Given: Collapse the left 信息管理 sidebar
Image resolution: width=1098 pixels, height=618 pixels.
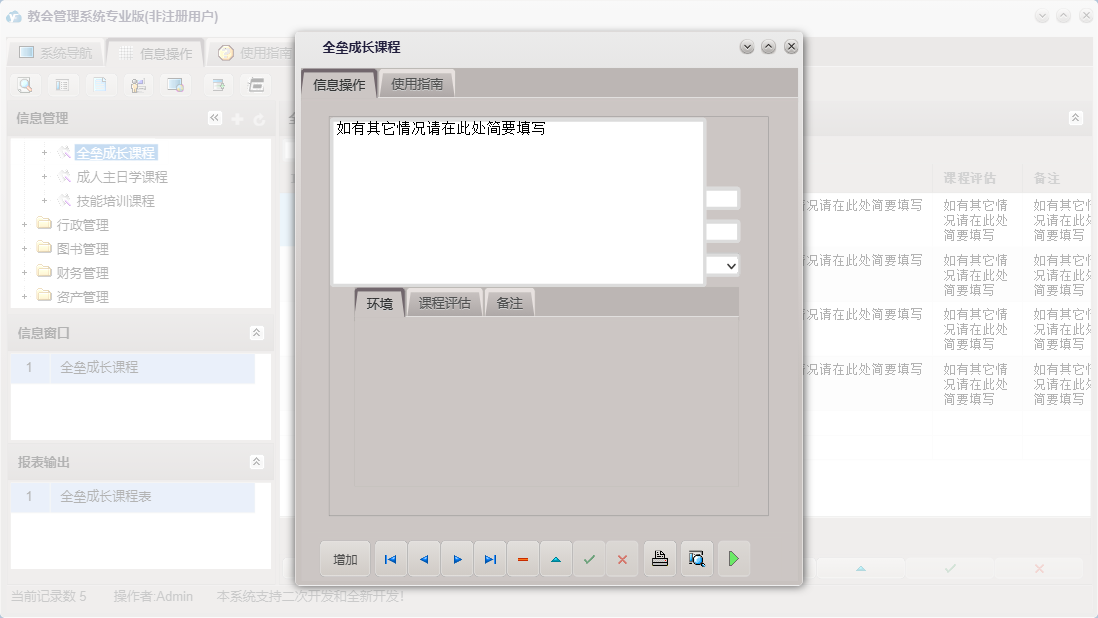Looking at the screenshot, I should click(x=214, y=117).
